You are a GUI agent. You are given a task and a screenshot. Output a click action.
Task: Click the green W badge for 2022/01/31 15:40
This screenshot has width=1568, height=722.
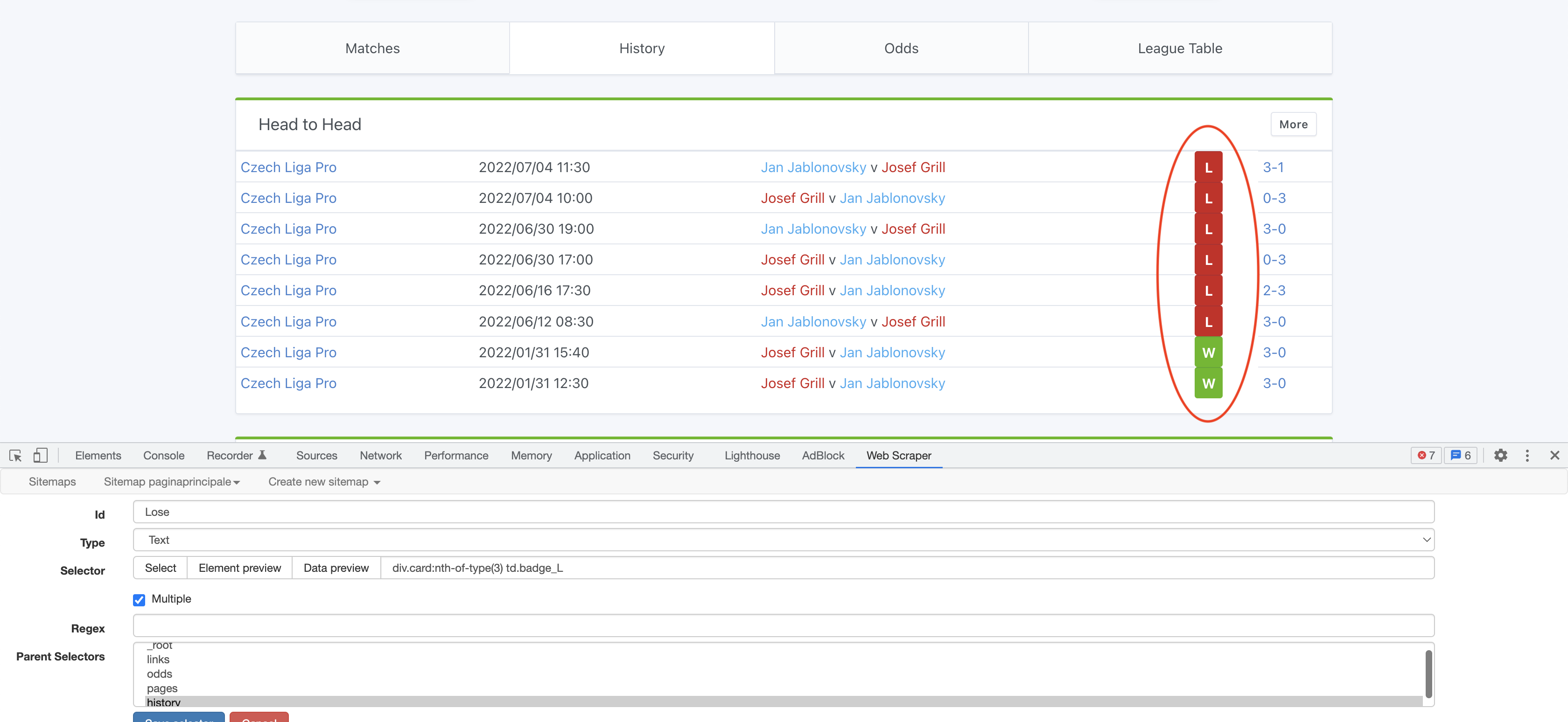click(1208, 353)
